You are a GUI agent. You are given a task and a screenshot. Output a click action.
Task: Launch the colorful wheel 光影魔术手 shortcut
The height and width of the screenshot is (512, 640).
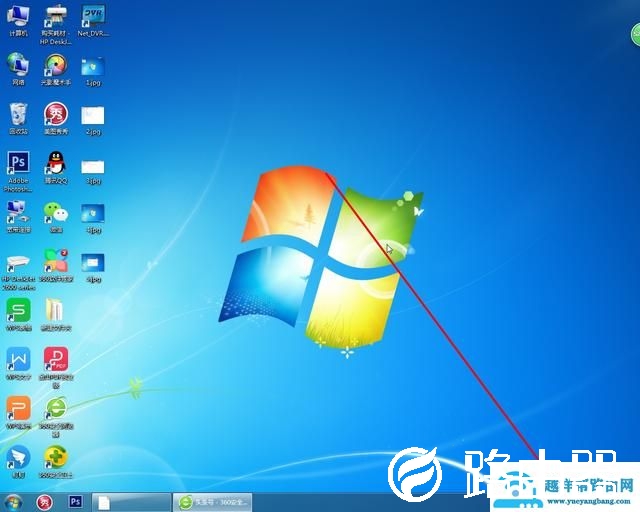click(56, 69)
